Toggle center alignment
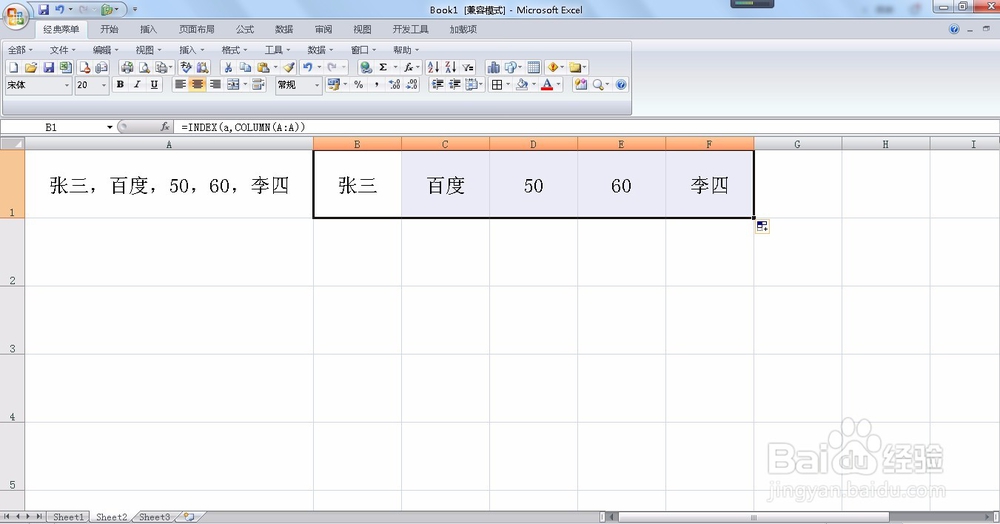 coord(198,84)
